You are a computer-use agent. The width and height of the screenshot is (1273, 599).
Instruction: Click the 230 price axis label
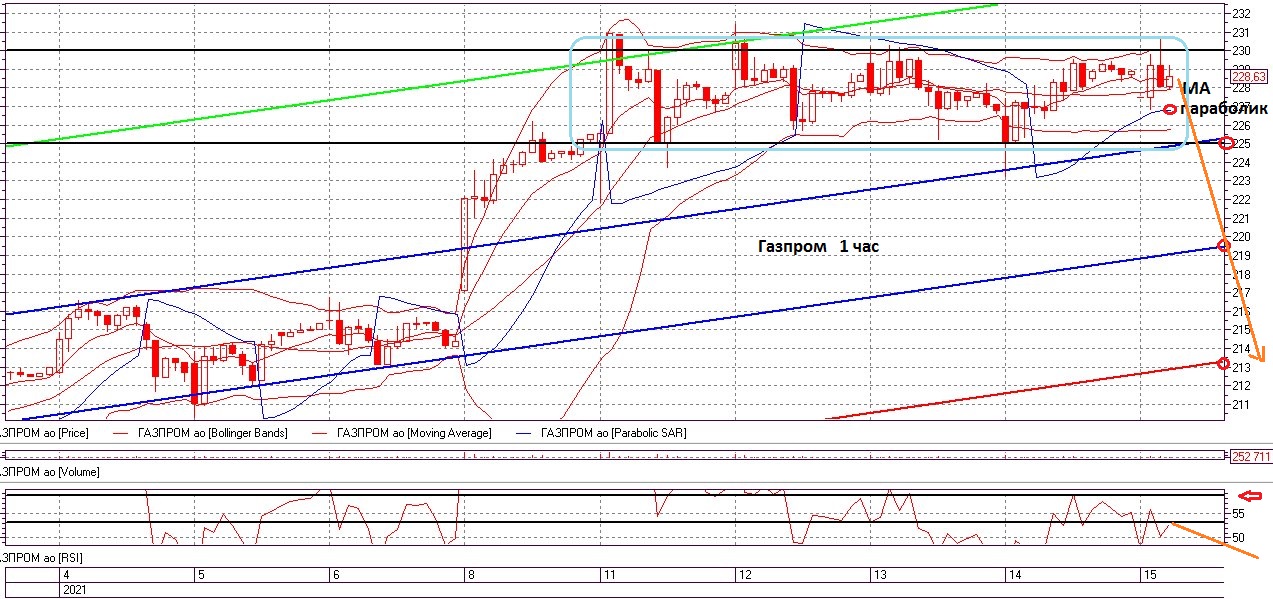[1241, 51]
